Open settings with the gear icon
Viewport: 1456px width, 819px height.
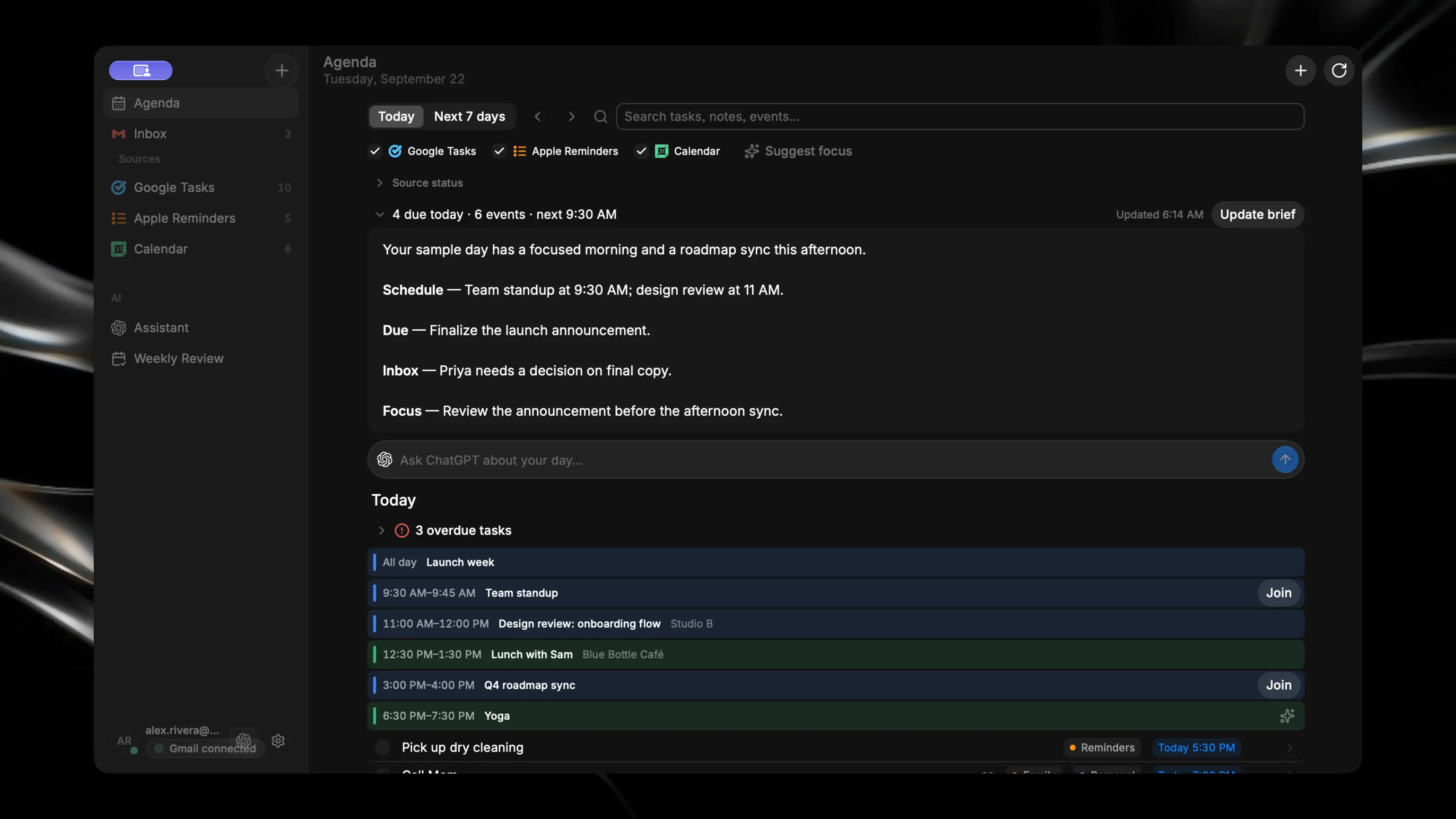coord(278,740)
